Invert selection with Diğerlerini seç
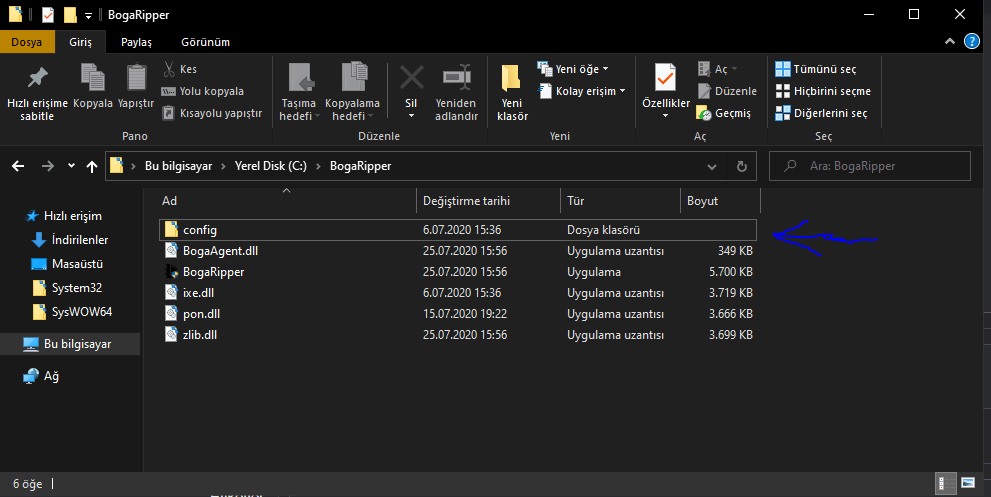 821,113
